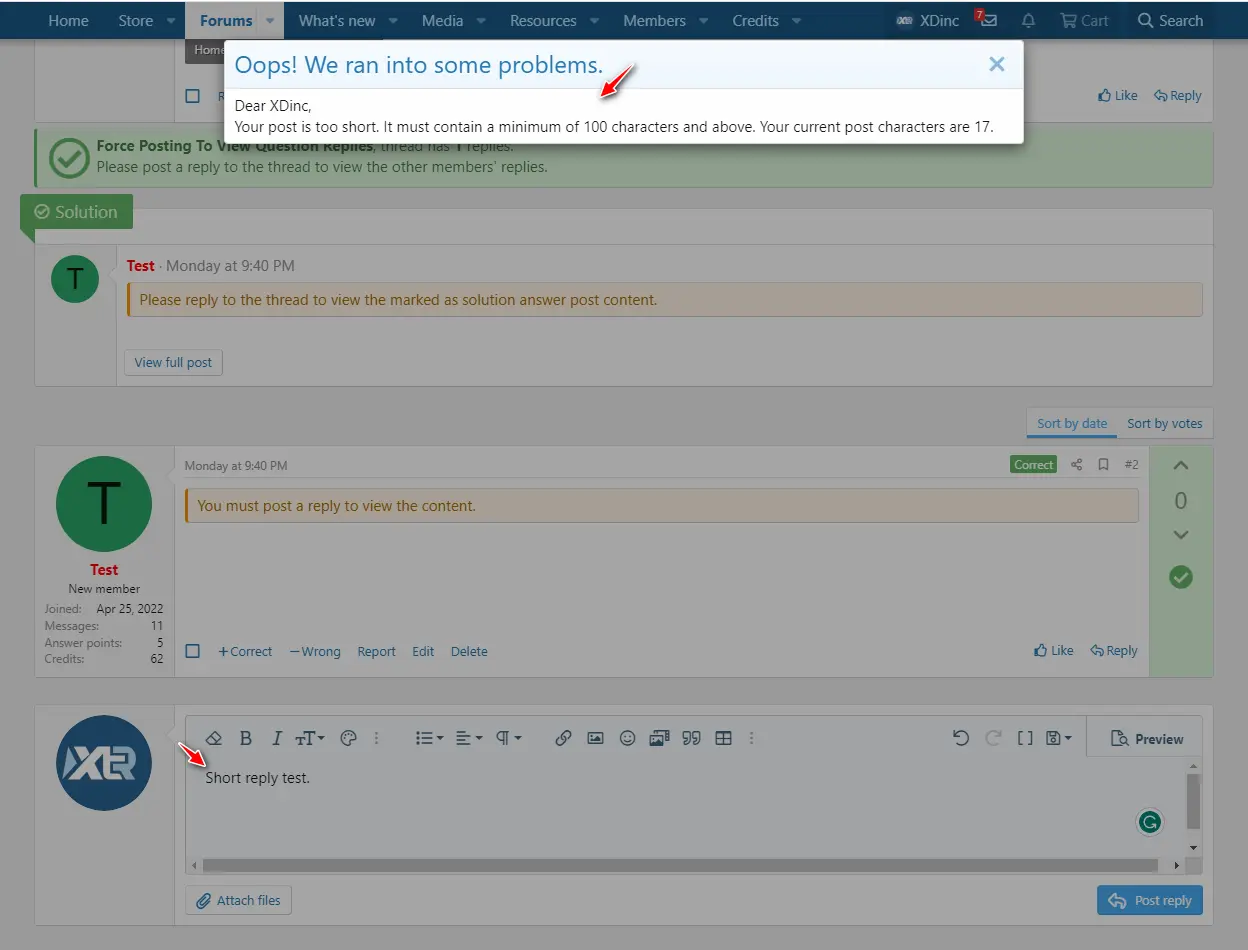
Task: Open the Grammarly icon in editor
Action: [1150, 822]
